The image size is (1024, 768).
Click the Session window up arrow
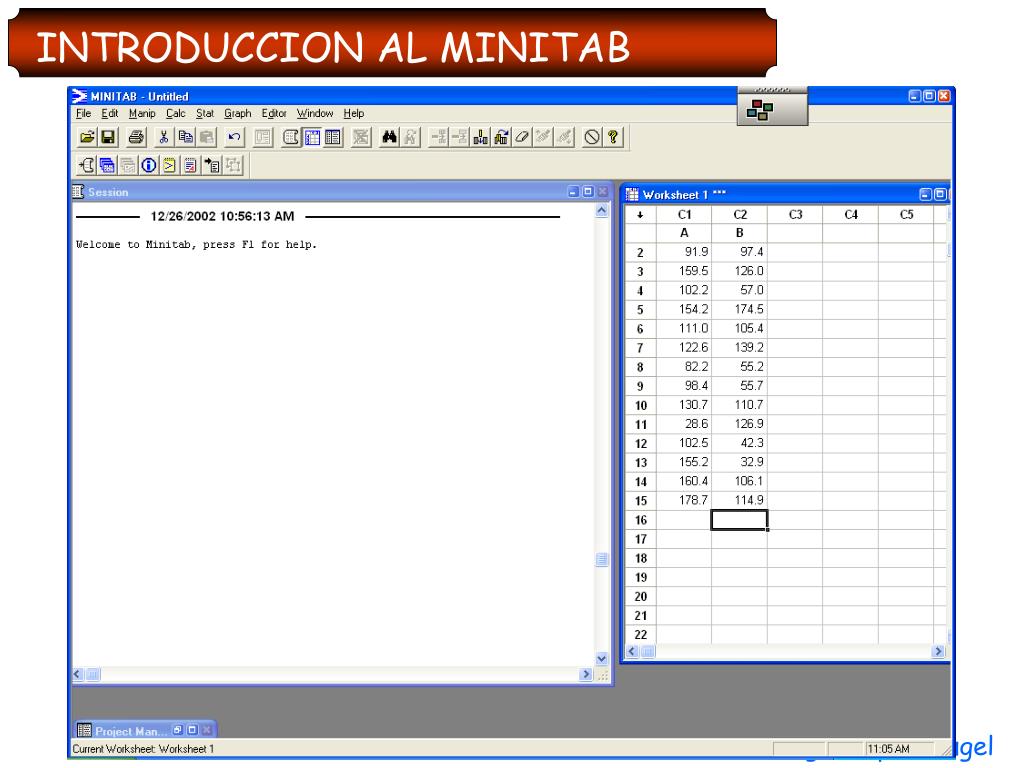point(602,210)
